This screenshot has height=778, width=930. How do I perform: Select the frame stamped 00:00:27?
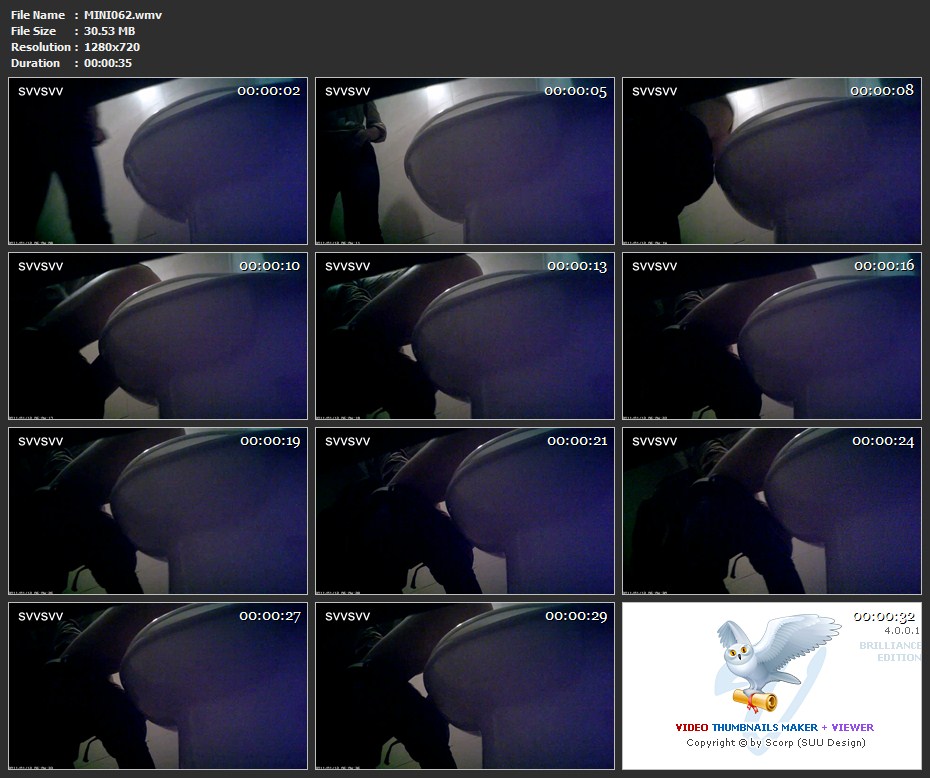(158, 686)
